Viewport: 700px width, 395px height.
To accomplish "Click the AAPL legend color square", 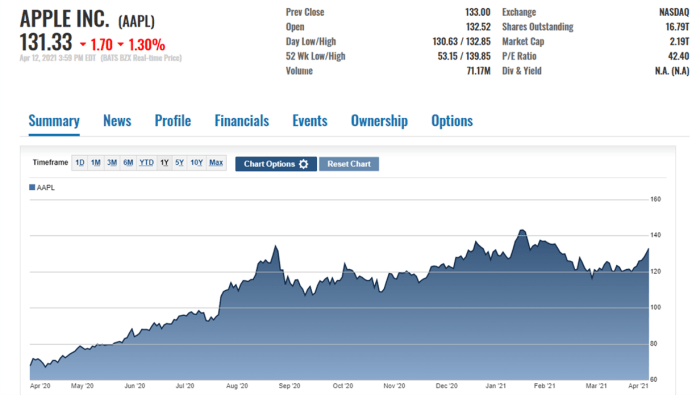I will tap(32, 187).
